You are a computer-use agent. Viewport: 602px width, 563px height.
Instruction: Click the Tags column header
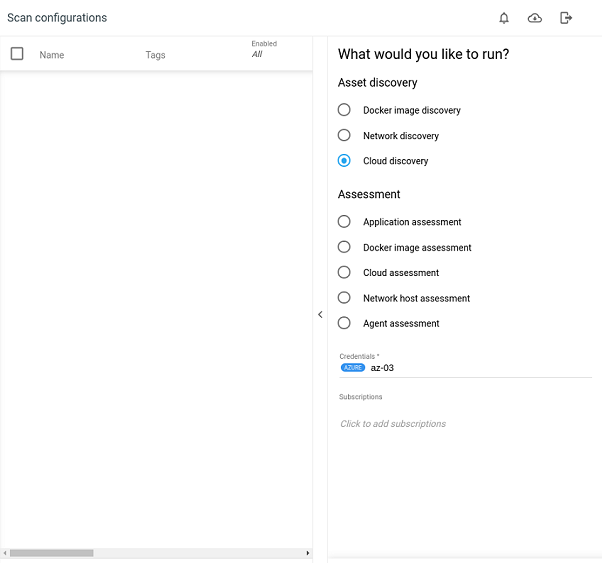click(x=155, y=55)
